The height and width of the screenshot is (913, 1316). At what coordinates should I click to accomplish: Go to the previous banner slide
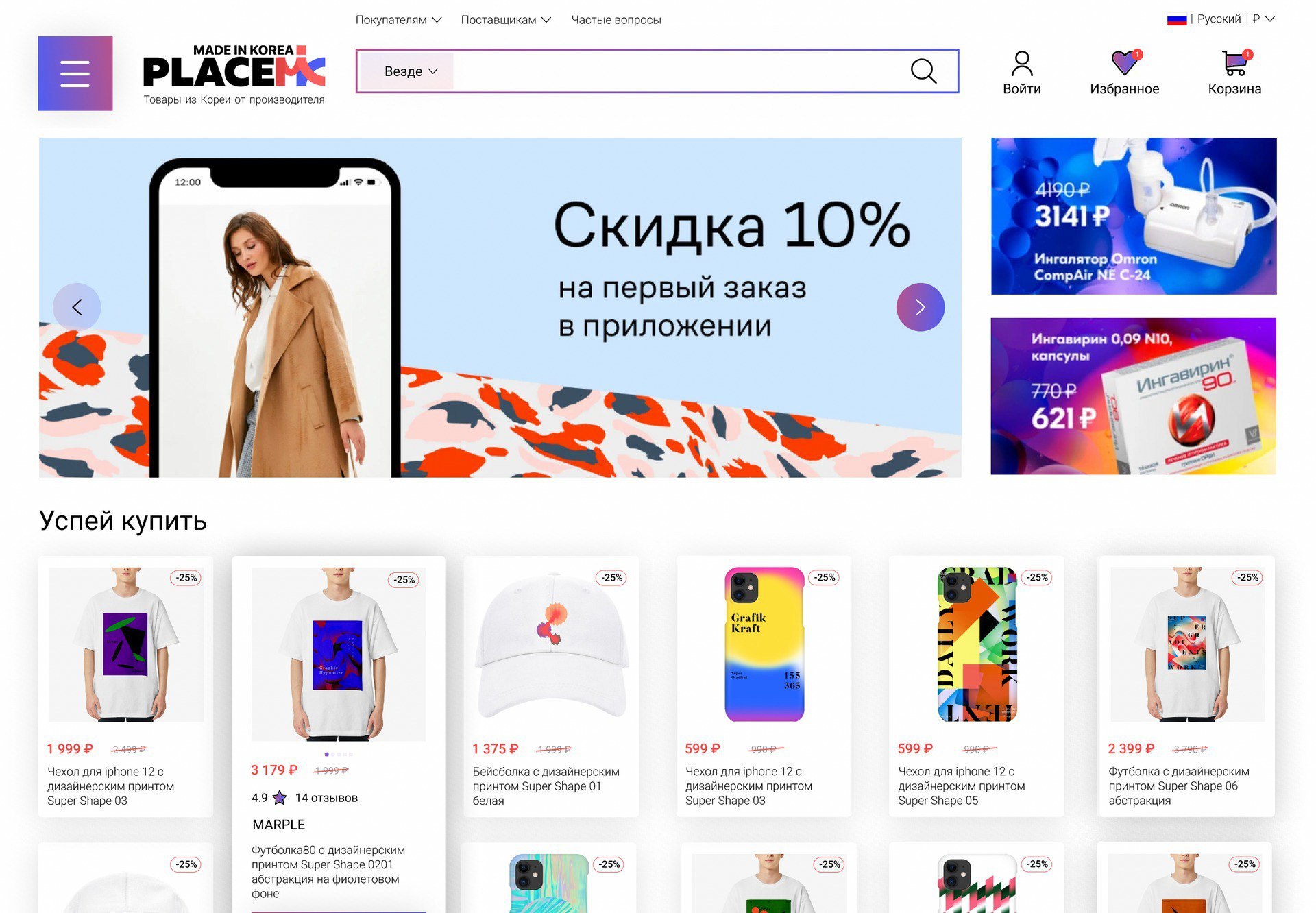[77, 307]
